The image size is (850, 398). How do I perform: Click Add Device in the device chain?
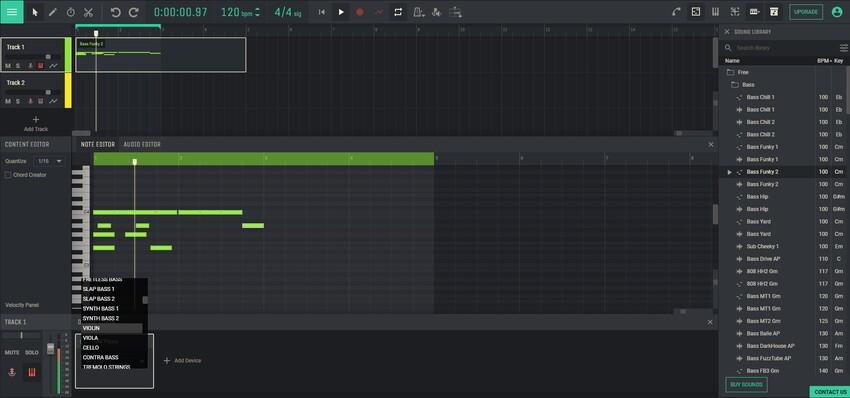click(x=182, y=361)
